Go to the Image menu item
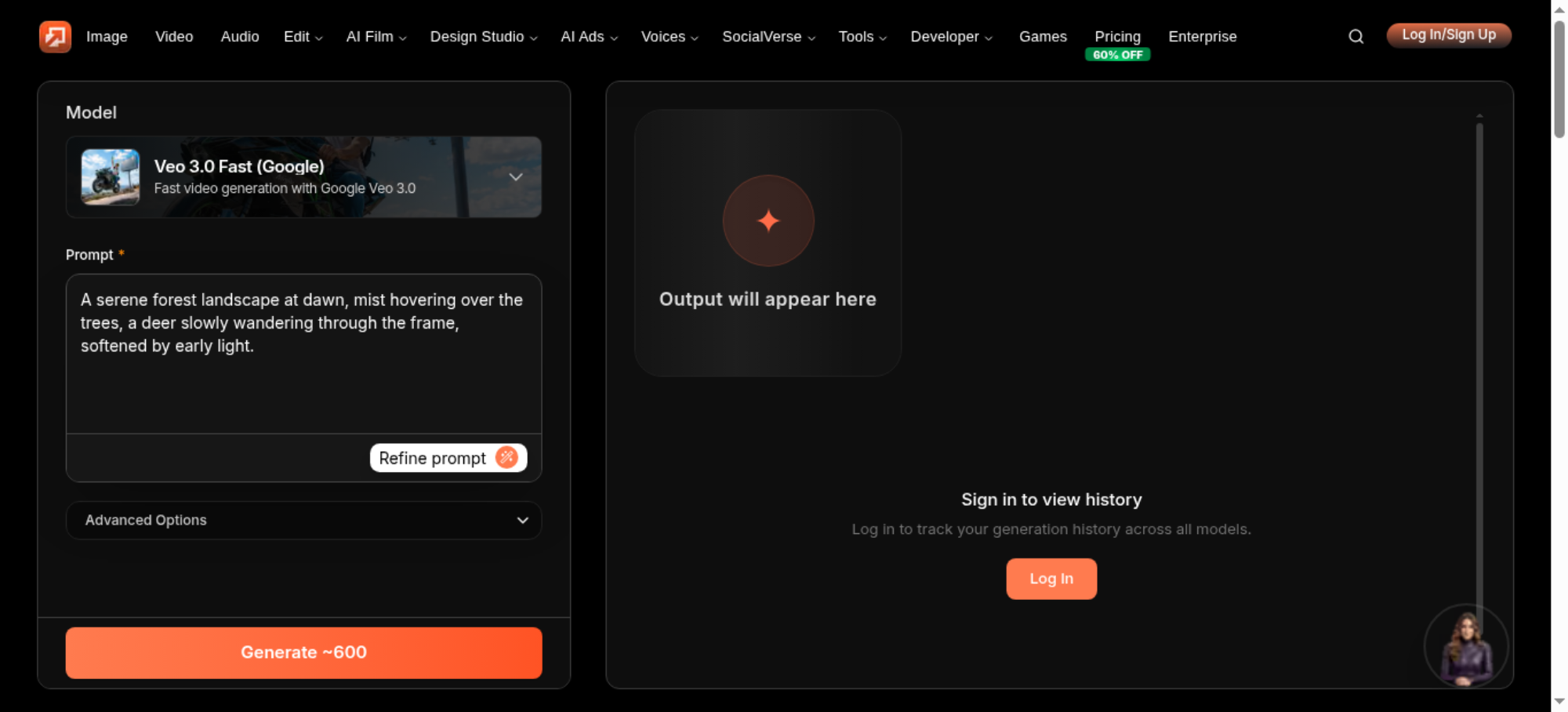The height and width of the screenshot is (712, 1568). point(107,36)
